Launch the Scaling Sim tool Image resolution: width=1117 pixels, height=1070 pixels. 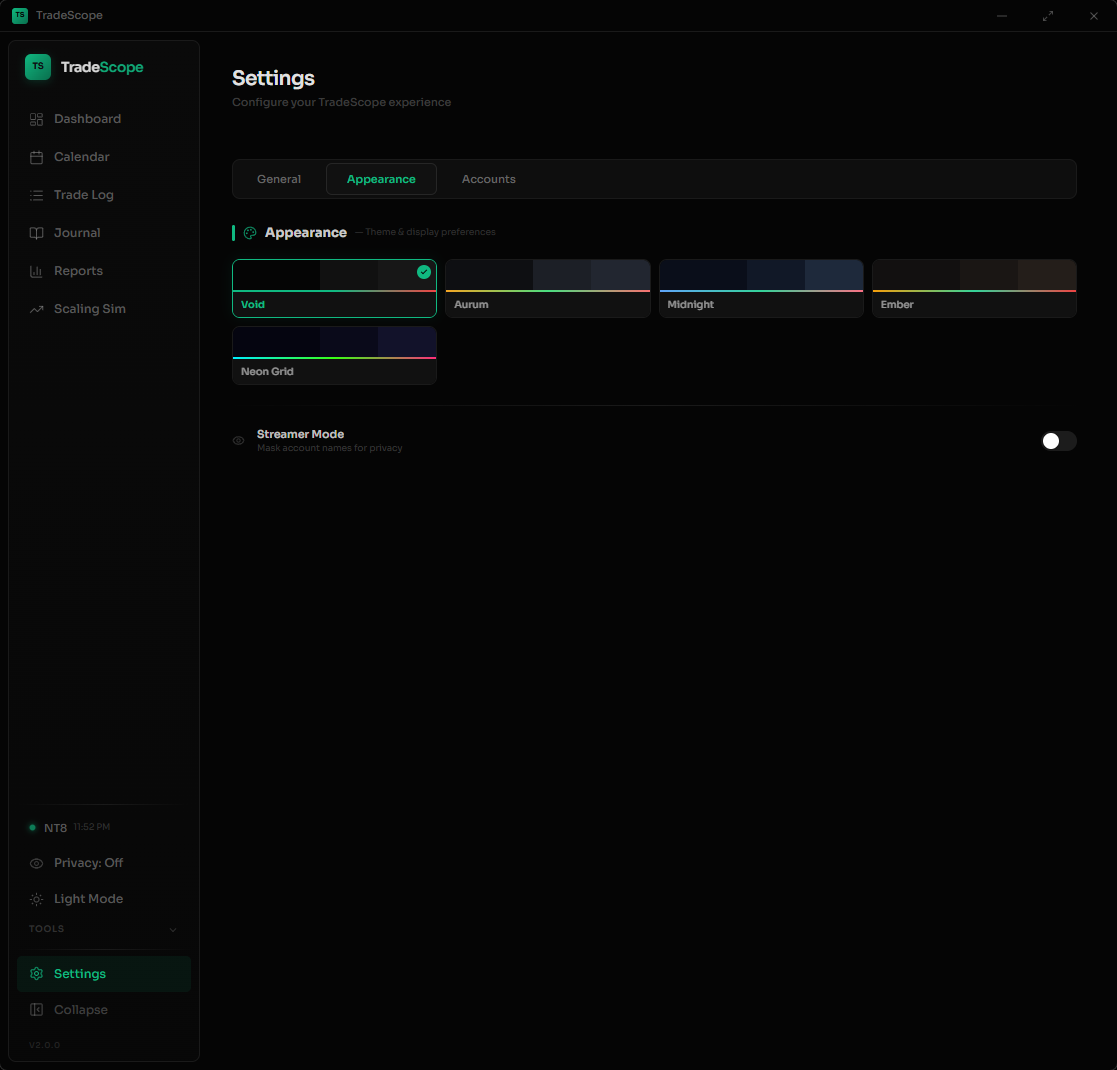point(90,308)
